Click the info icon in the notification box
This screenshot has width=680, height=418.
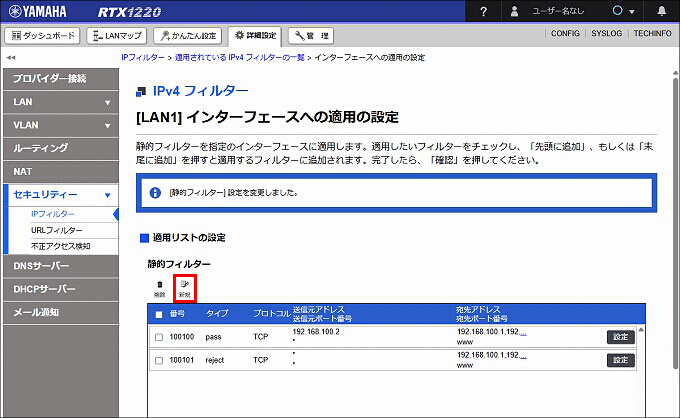click(x=155, y=193)
